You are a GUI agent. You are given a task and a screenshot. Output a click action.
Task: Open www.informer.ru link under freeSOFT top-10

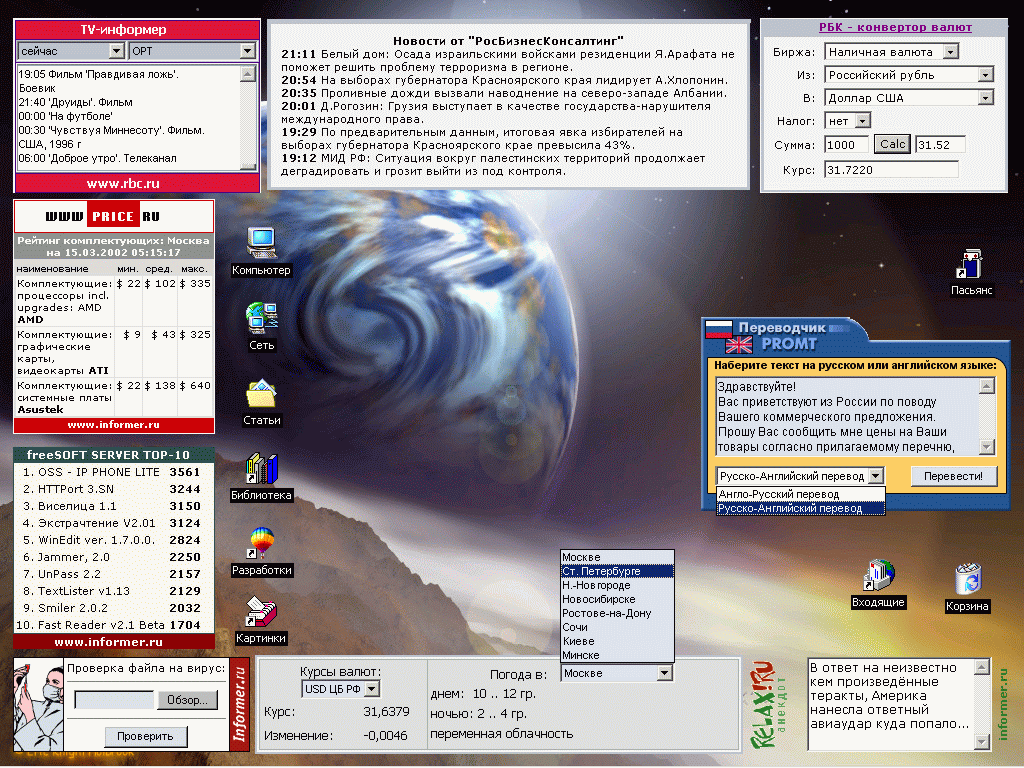pyautogui.click(x=108, y=642)
